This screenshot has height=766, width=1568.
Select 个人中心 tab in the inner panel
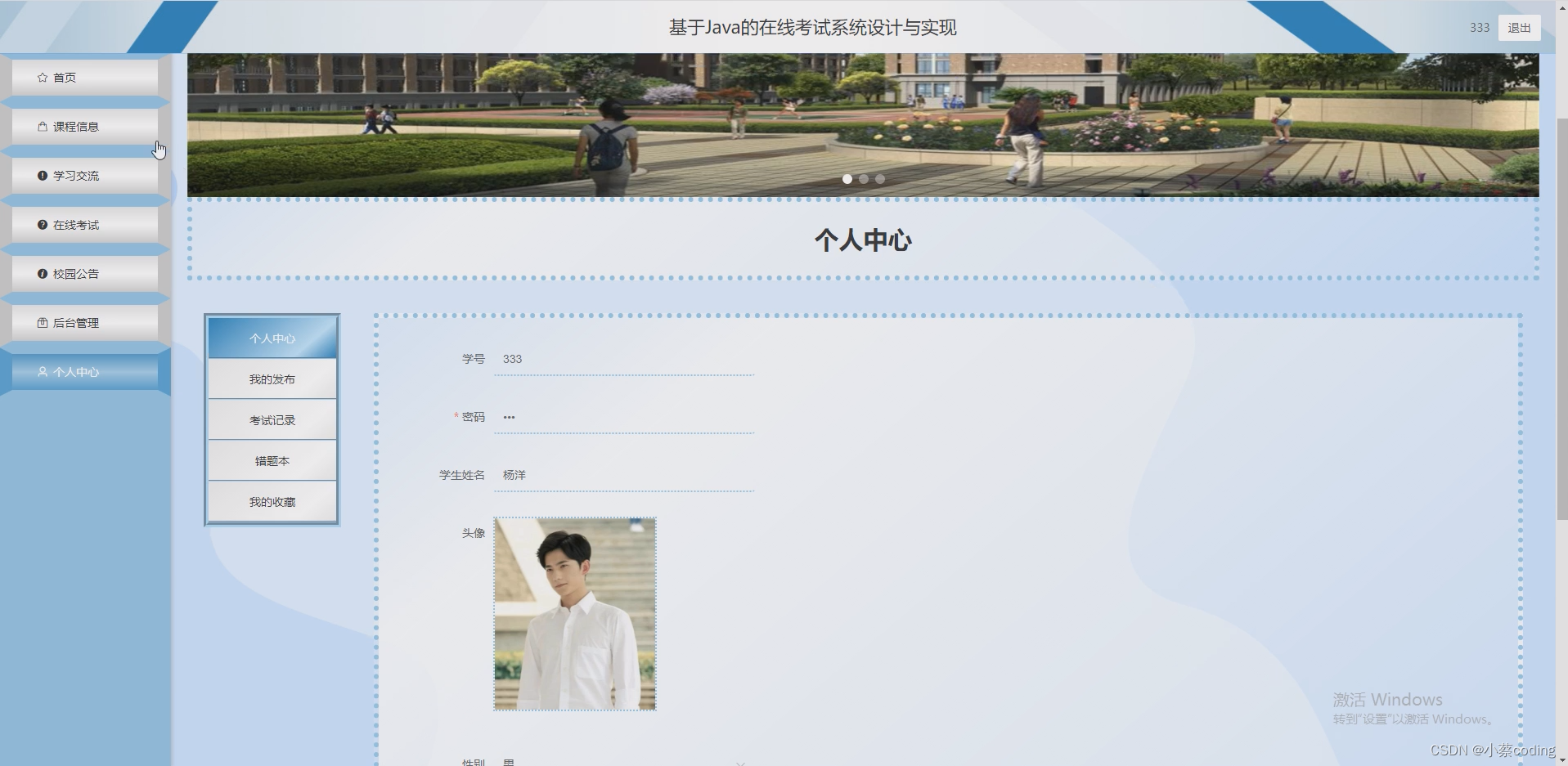pos(272,338)
